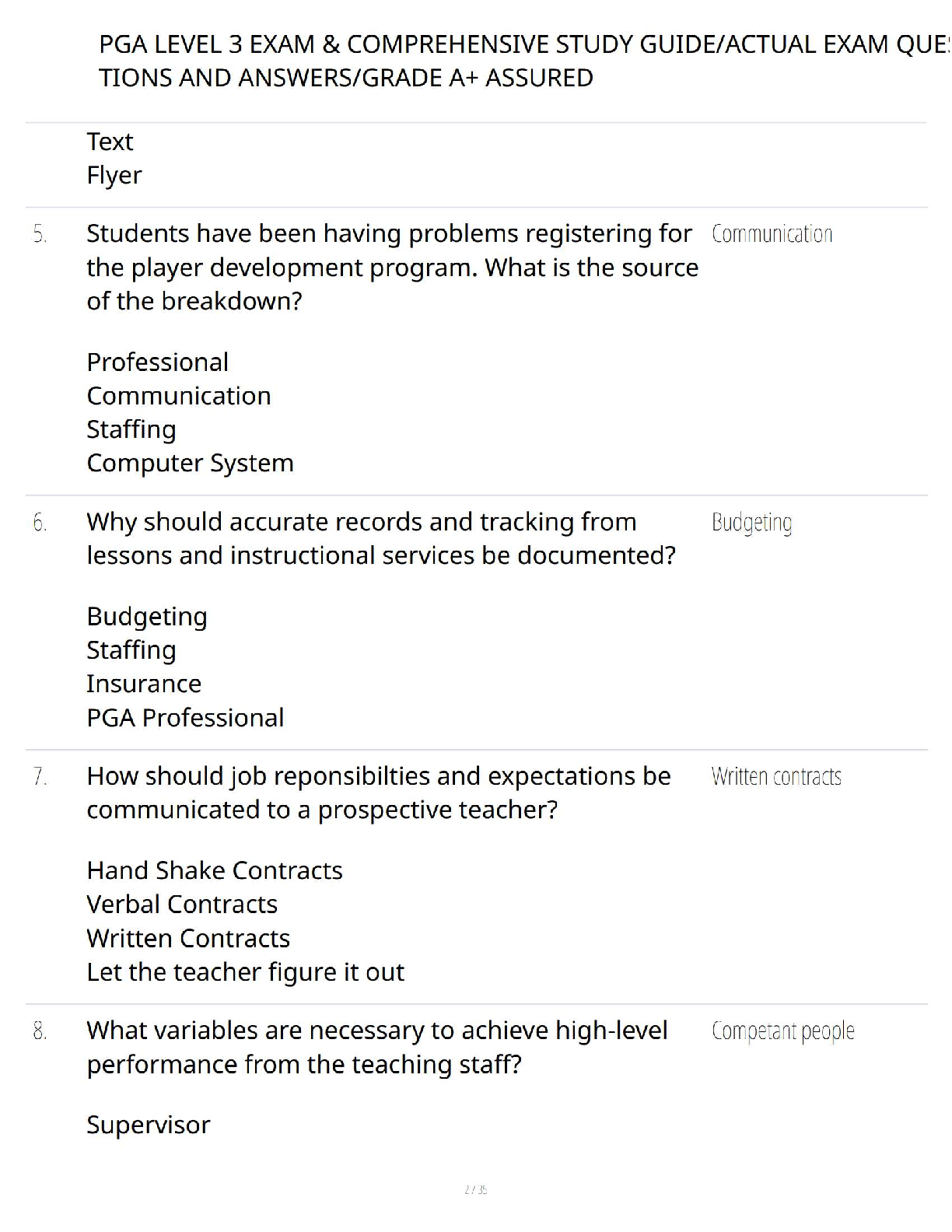The height and width of the screenshot is (1232, 952).
Task: Select the "PGA Professional" choice
Action: [x=185, y=718]
